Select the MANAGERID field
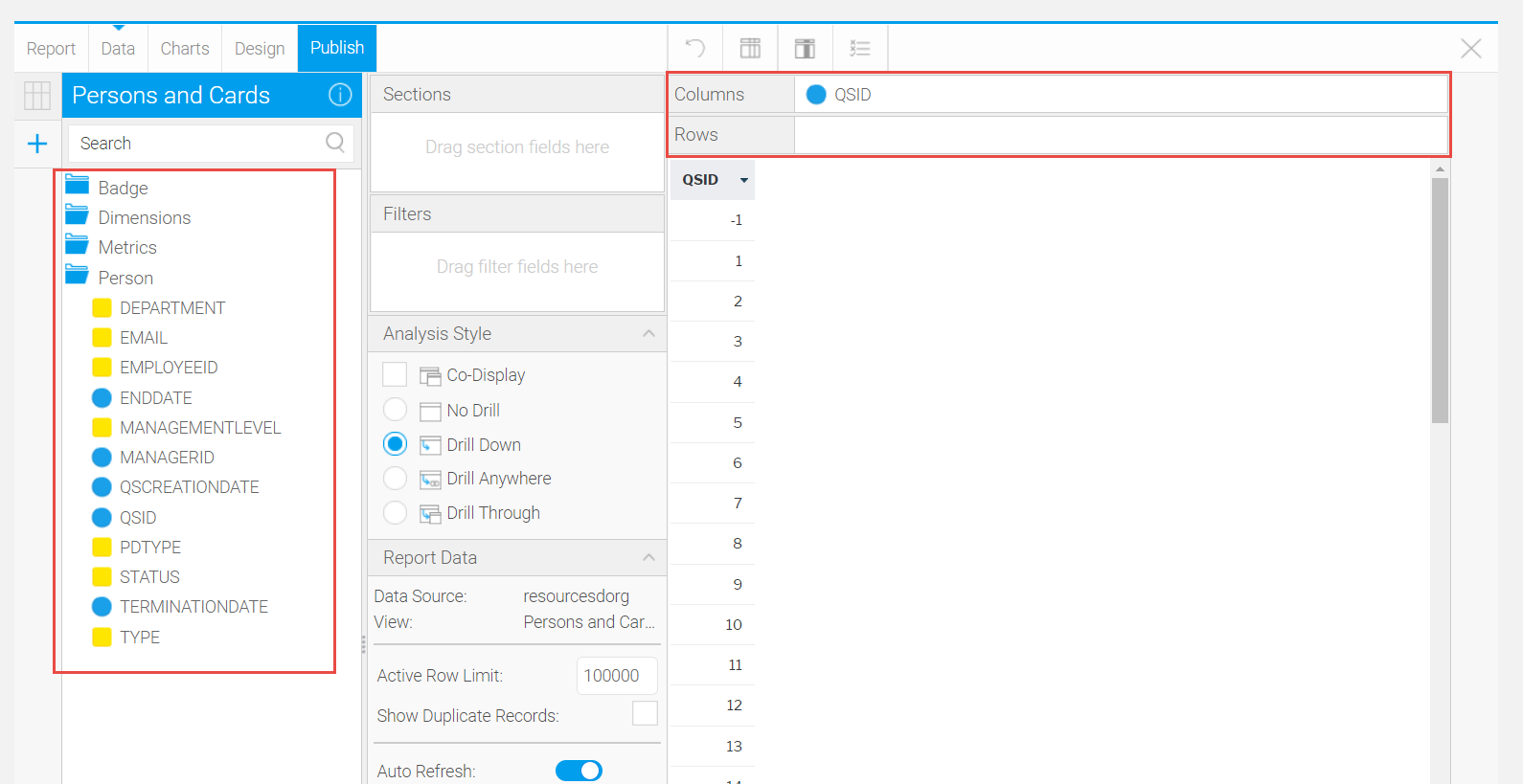Image resolution: width=1523 pixels, height=784 pixels. pyautogui.click(x=153, y=457)
